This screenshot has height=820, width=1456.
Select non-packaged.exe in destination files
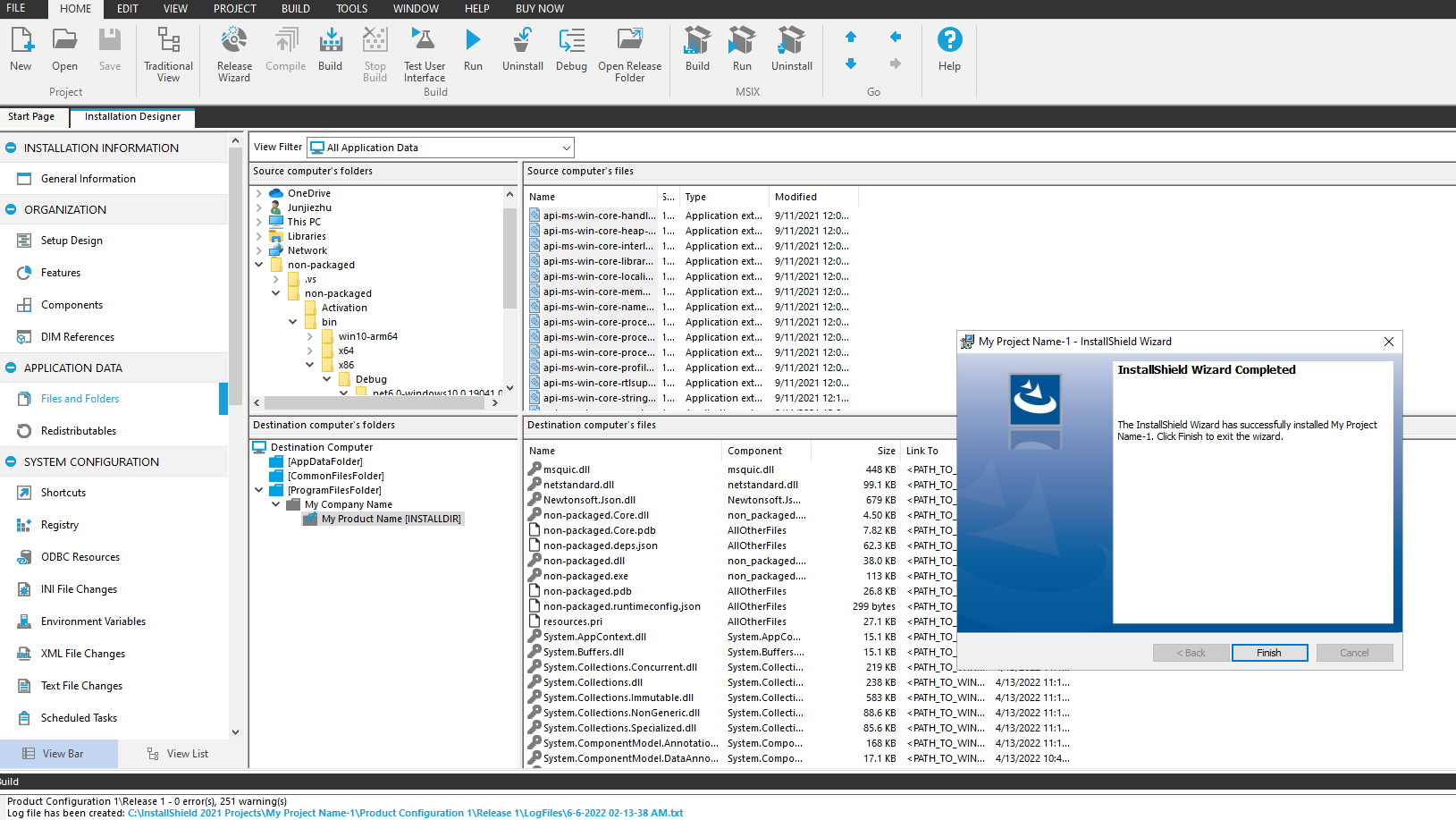click(x=585, y=576)
